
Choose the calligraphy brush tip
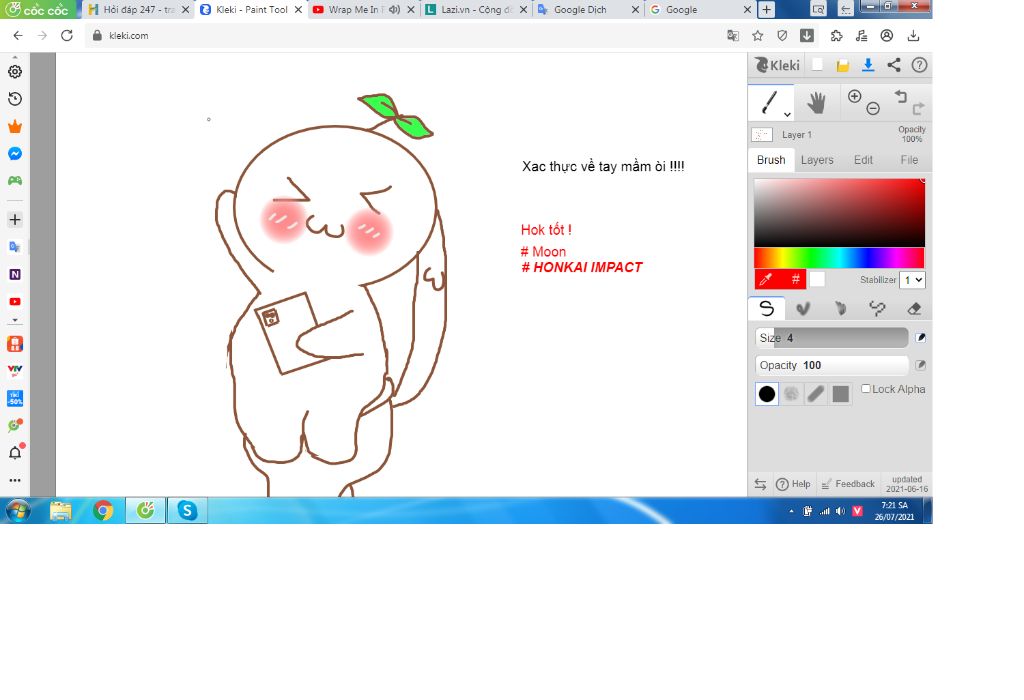tap(816, 394)
